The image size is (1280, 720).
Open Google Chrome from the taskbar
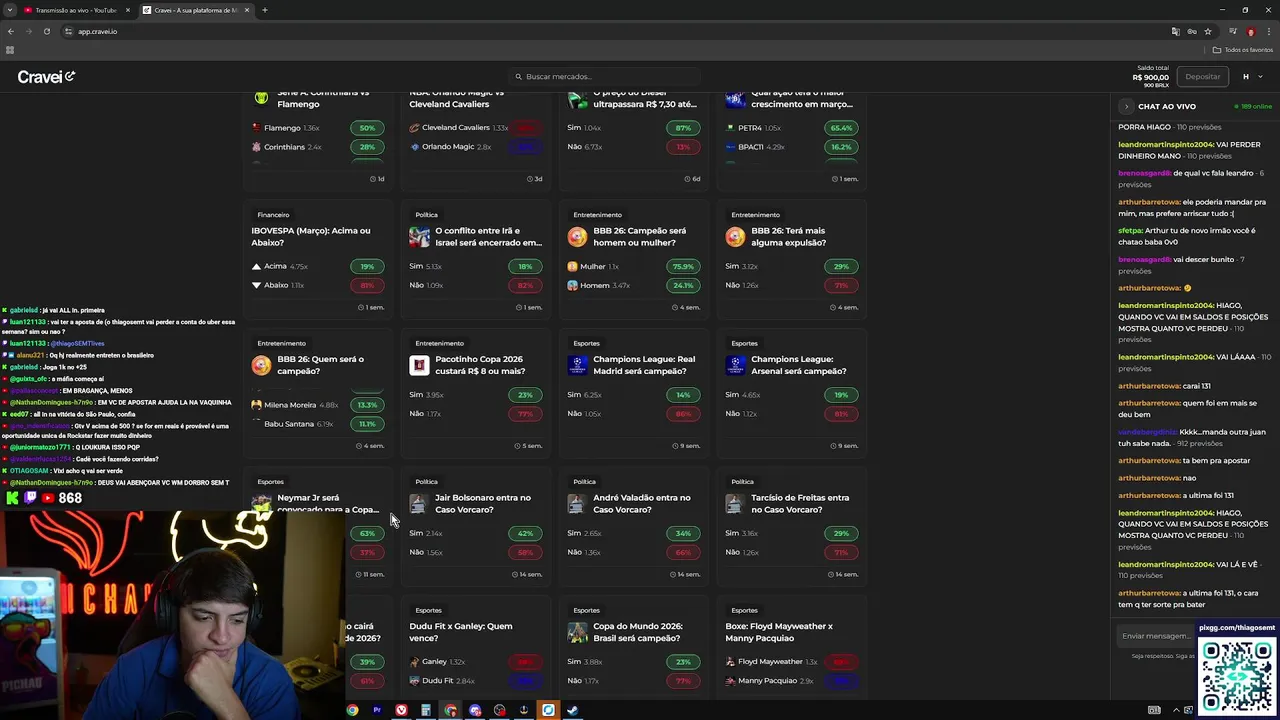[x=352, y=710]
